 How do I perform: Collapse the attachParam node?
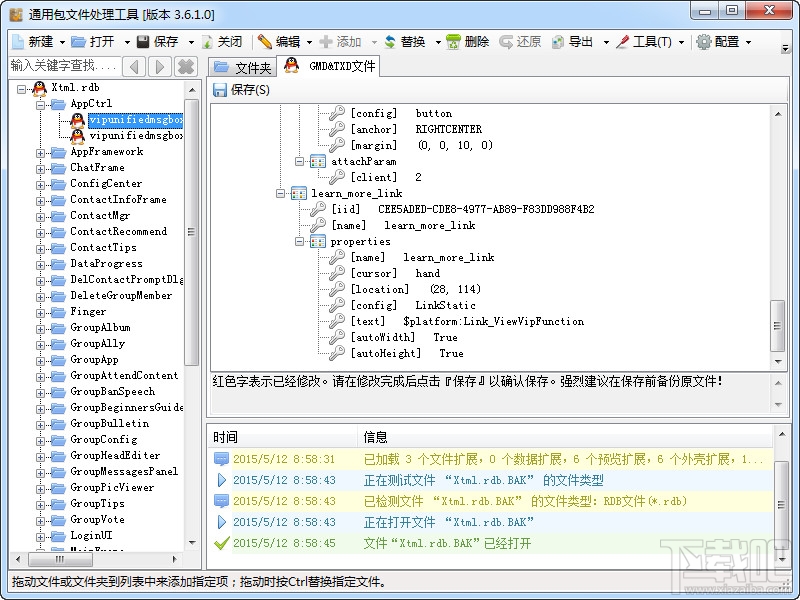[300, 161]
